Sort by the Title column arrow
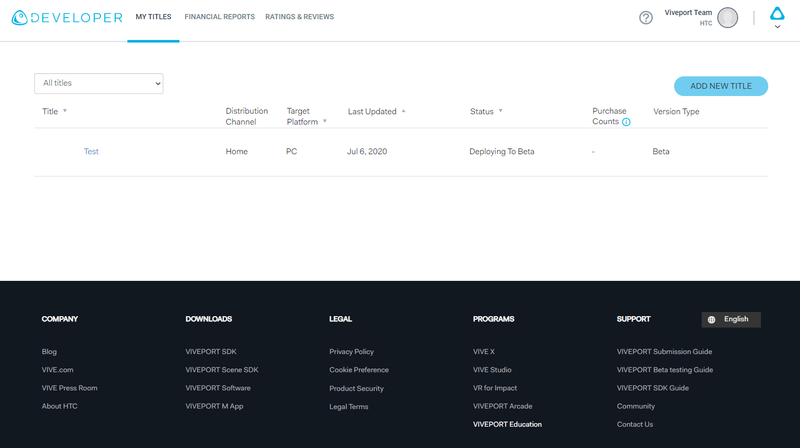This screenshot has height=448, width=800. (65, 111)
